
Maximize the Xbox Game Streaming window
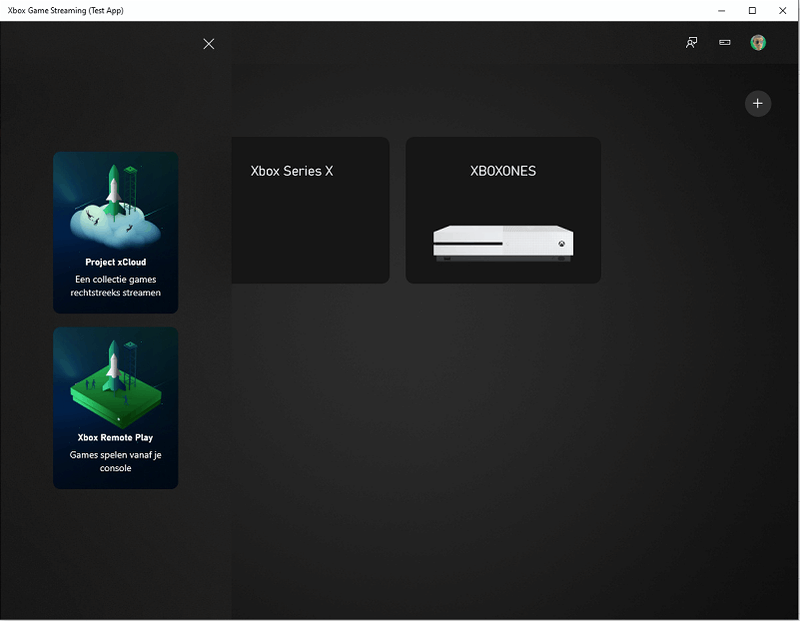point(752,10)
